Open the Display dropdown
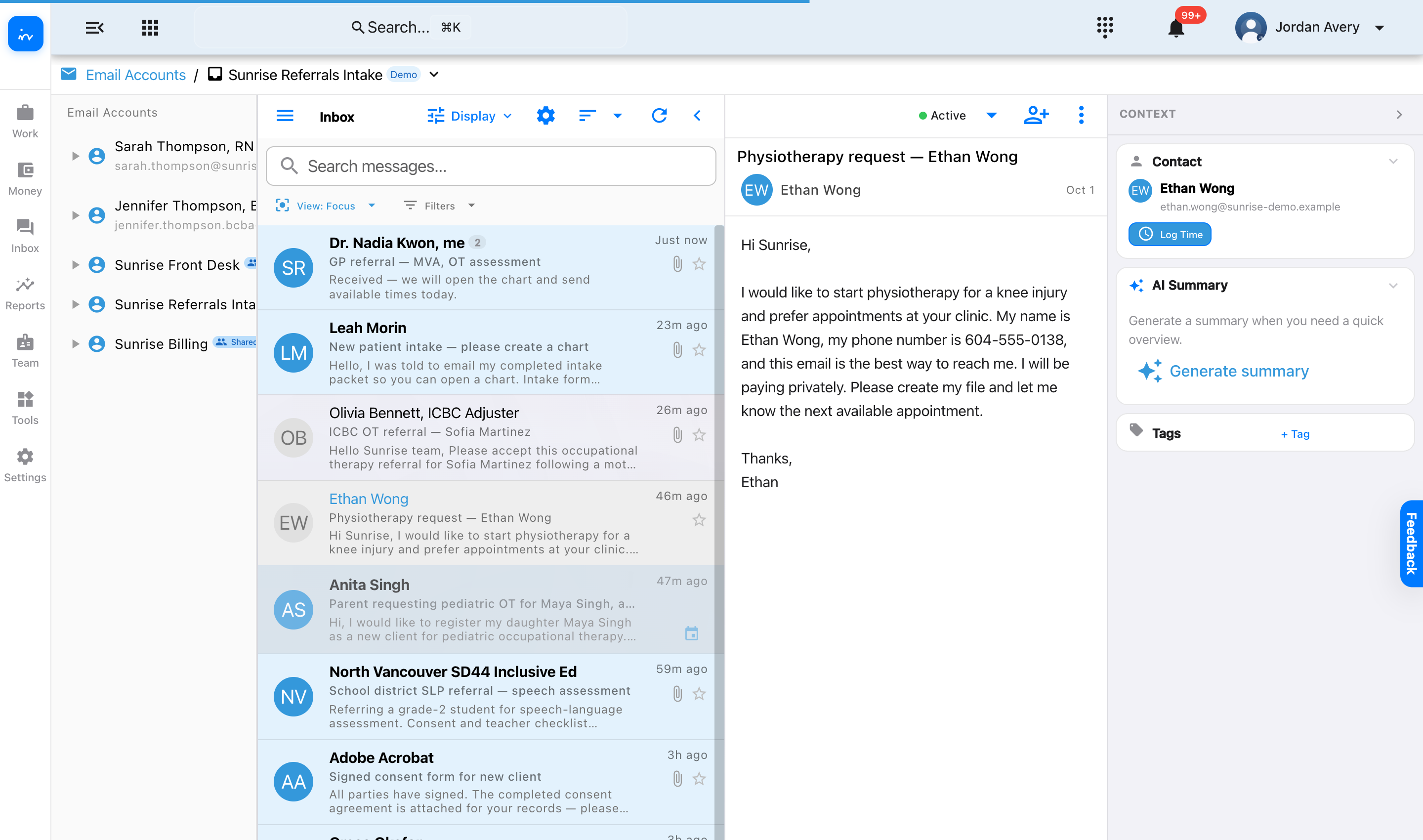 point(469,116)
